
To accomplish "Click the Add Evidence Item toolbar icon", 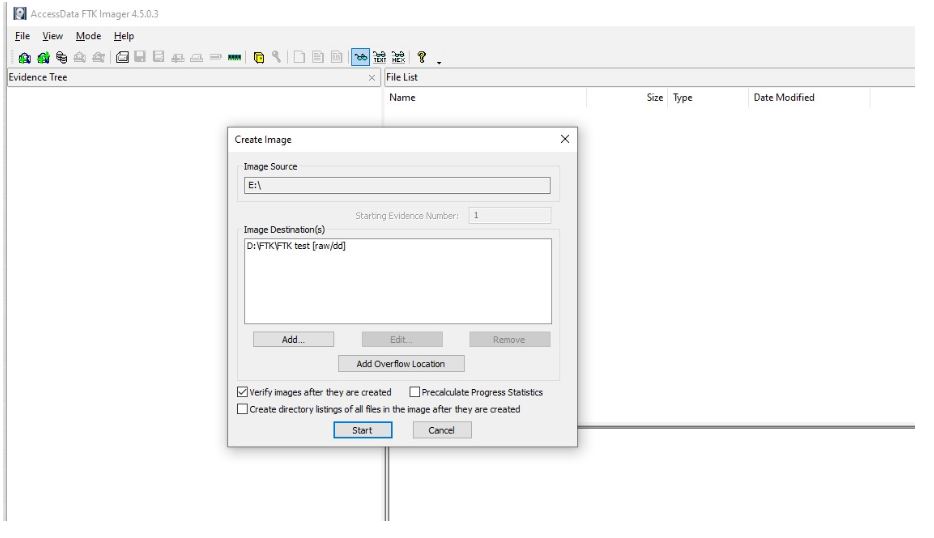I will 24,57.
